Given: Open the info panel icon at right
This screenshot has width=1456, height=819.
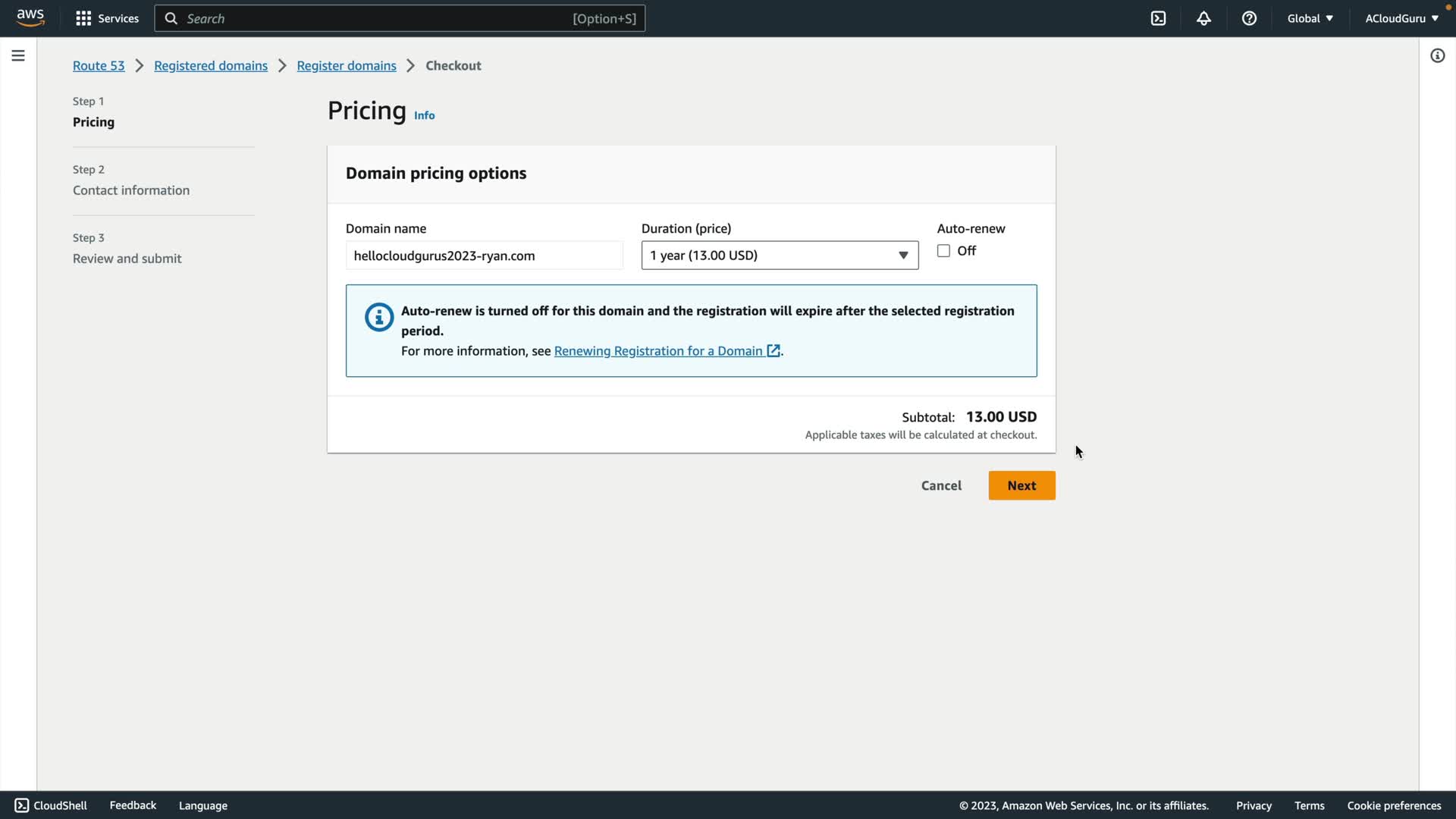Looking at the screenshot, I should (x=1437, y=55).
